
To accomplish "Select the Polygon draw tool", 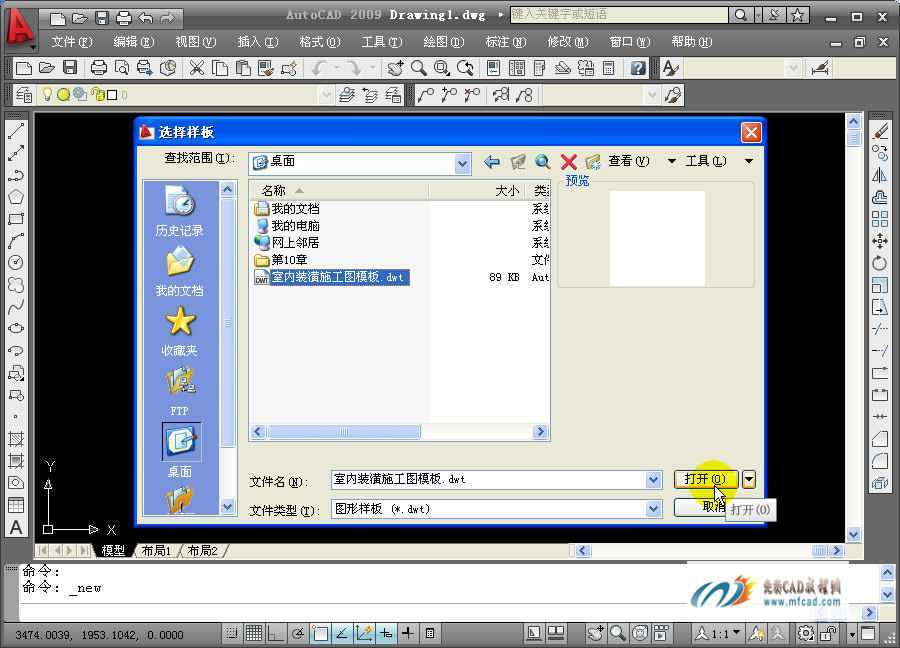I will (15, 197).
